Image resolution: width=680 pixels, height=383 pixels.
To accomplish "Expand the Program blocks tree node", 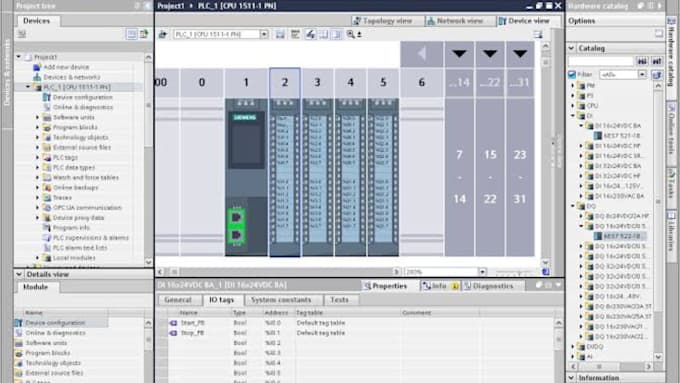I will tap(38, 128).
